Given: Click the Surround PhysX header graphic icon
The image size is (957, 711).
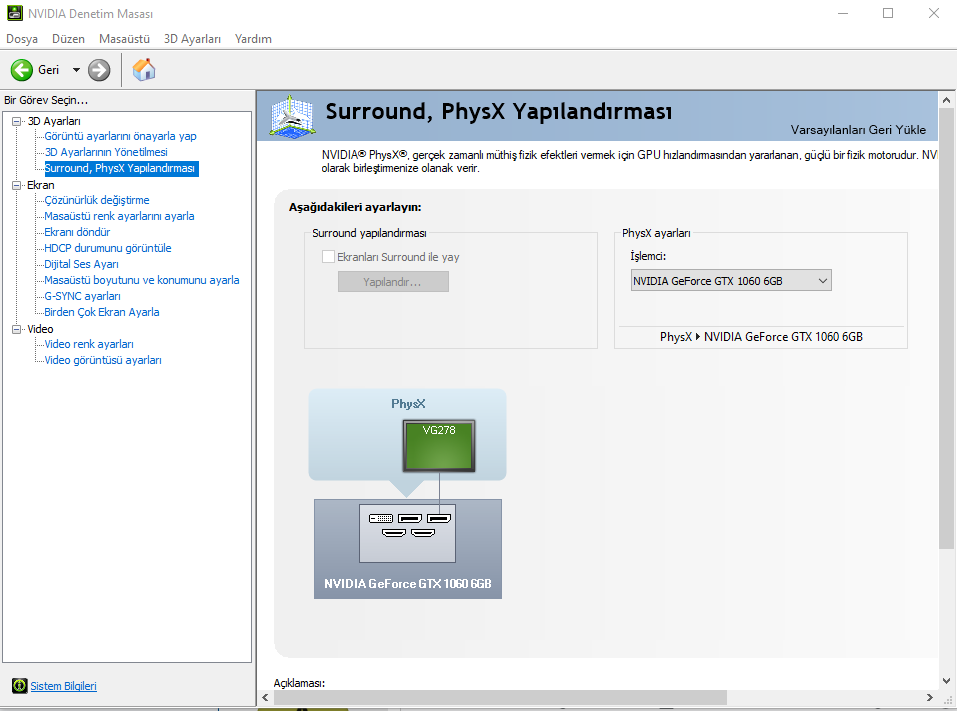Looking at the screenshot, I should 292,116.
